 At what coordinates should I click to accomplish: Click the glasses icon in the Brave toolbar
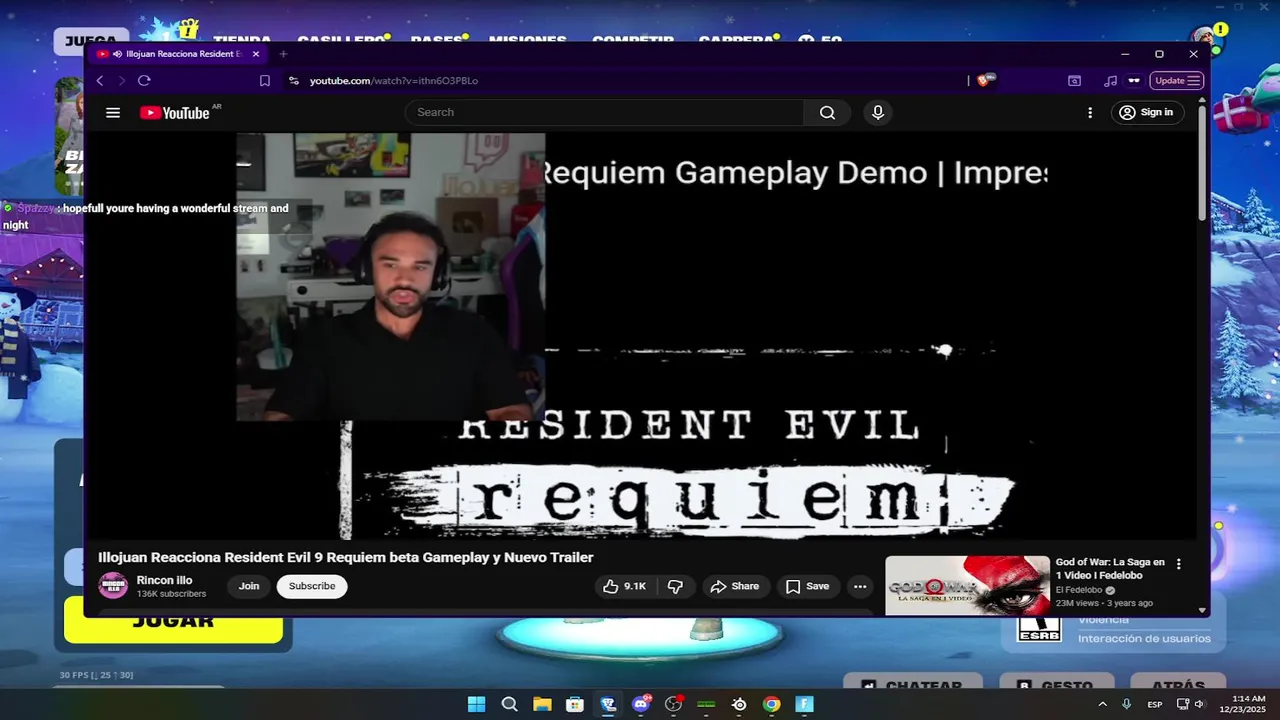[x=1134, y=81]
